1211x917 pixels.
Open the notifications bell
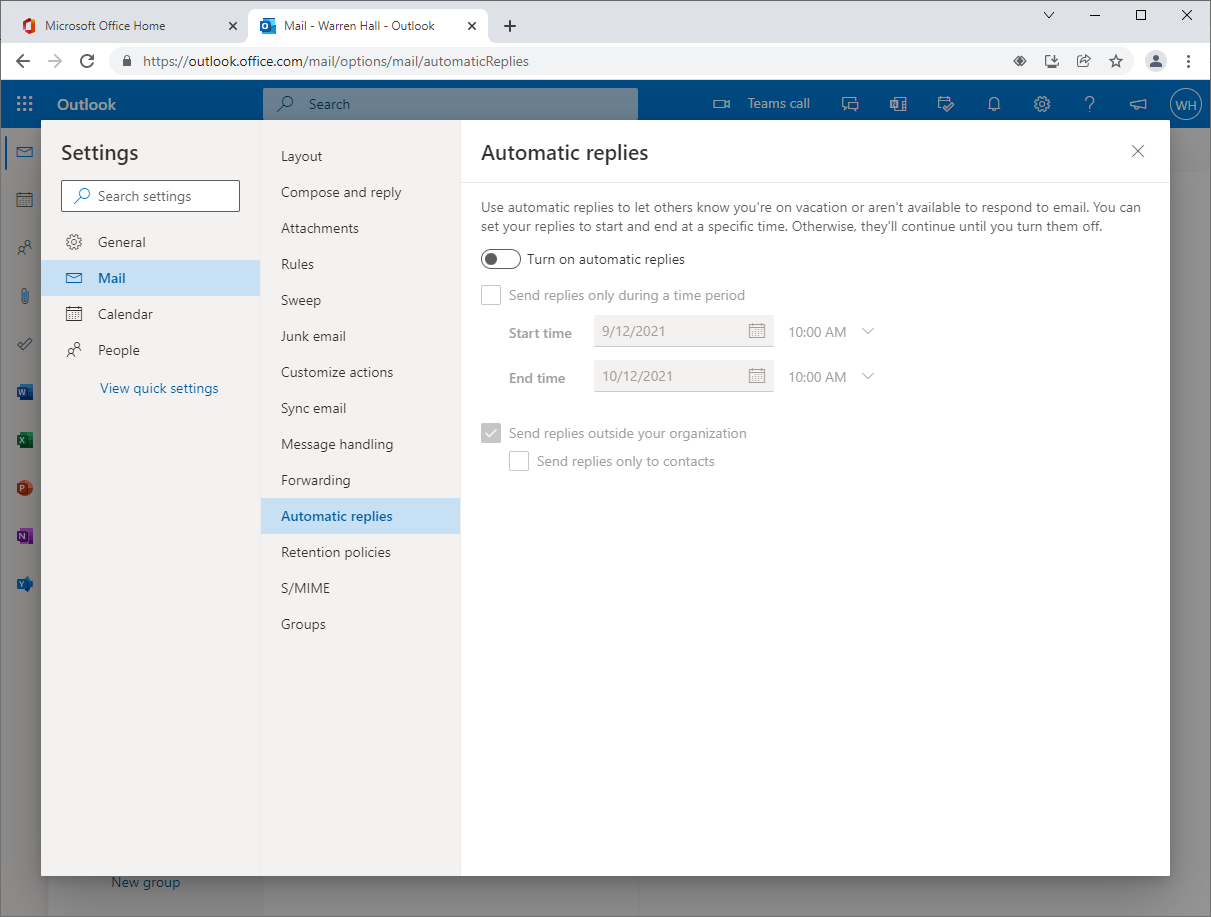tap(994, 104)
